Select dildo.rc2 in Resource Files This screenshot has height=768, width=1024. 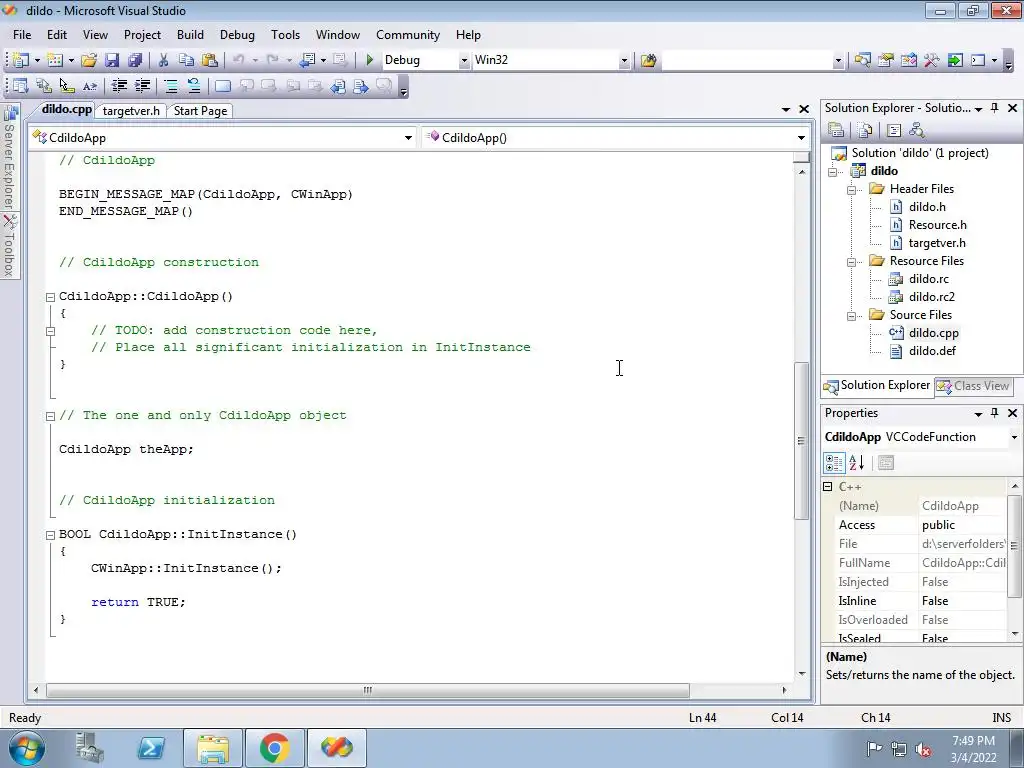point(931,296)
